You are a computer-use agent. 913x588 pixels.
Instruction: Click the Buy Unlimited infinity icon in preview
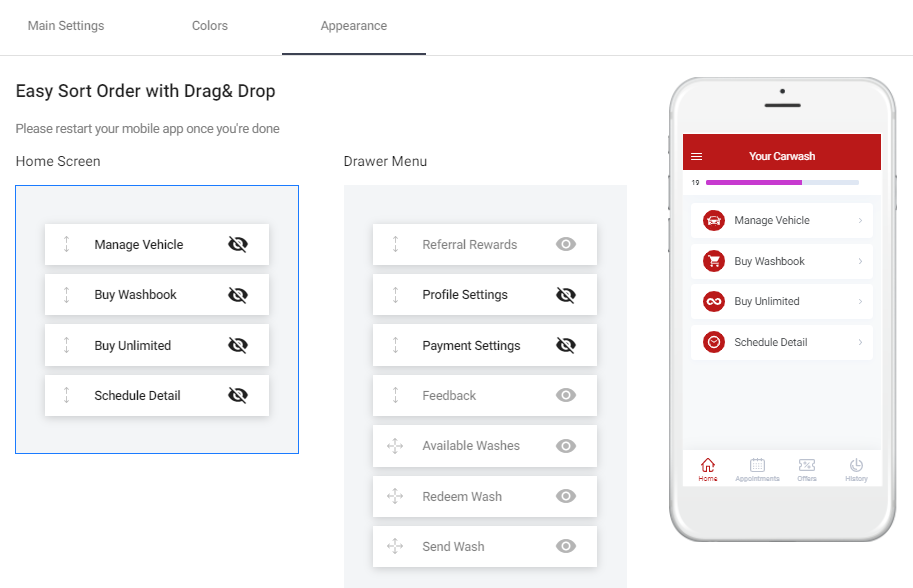(x=711, y=301)
